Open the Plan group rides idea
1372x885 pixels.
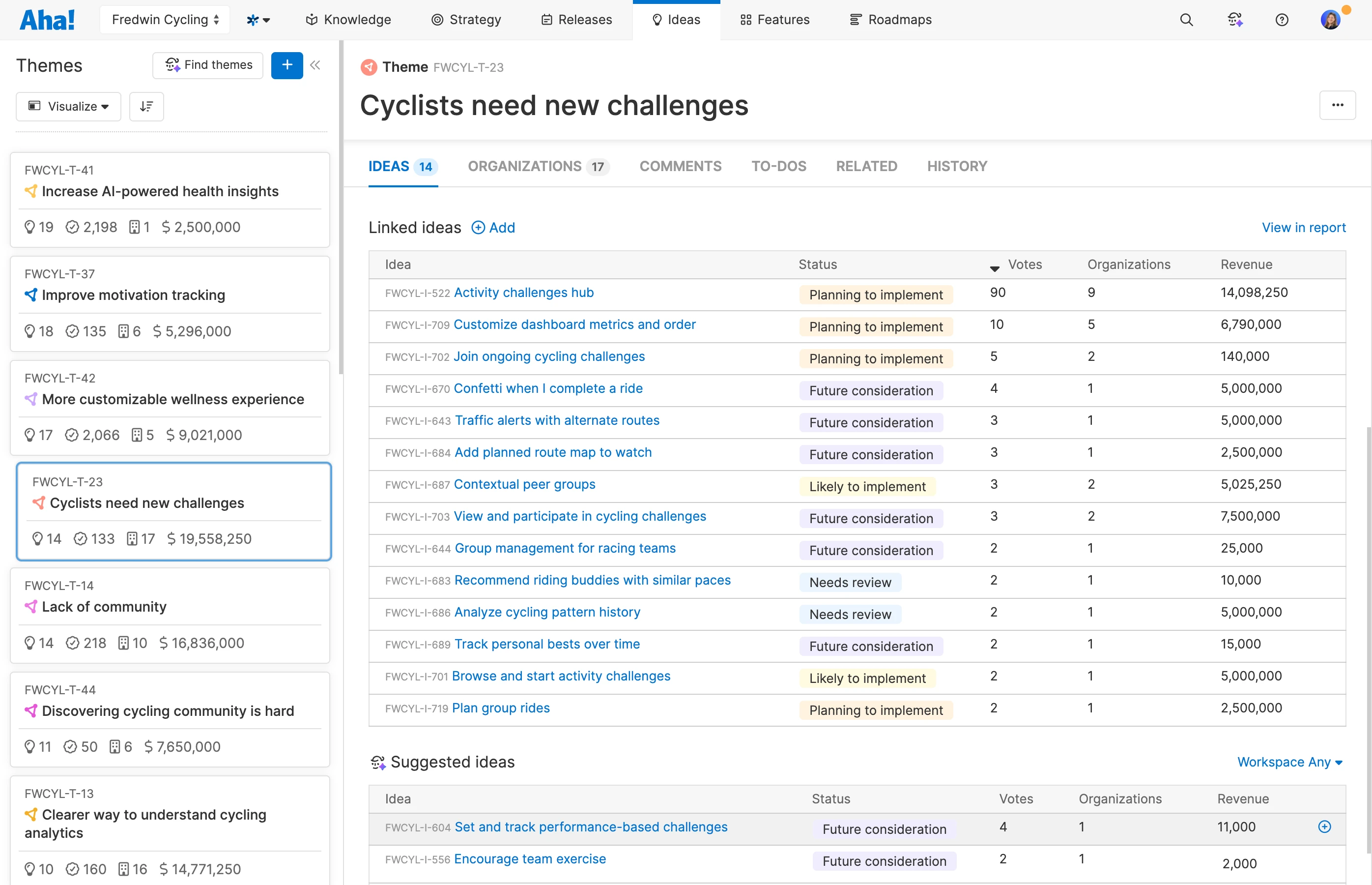pyautogui.click(x=501, y=708)
